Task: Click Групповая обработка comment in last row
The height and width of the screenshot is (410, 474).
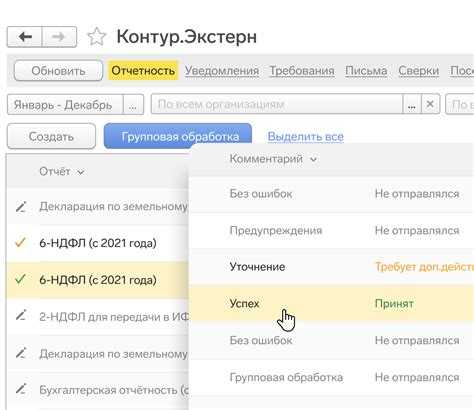Action: [286, 377]
